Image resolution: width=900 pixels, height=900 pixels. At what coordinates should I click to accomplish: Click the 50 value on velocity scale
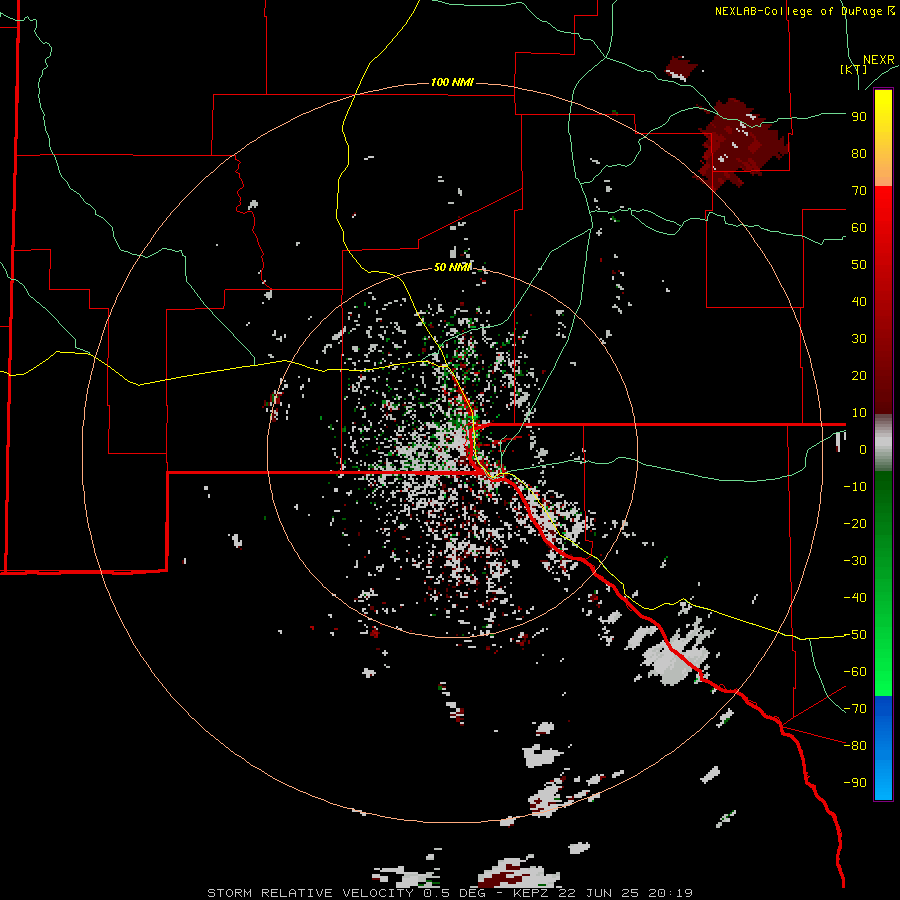click(859, 265)
